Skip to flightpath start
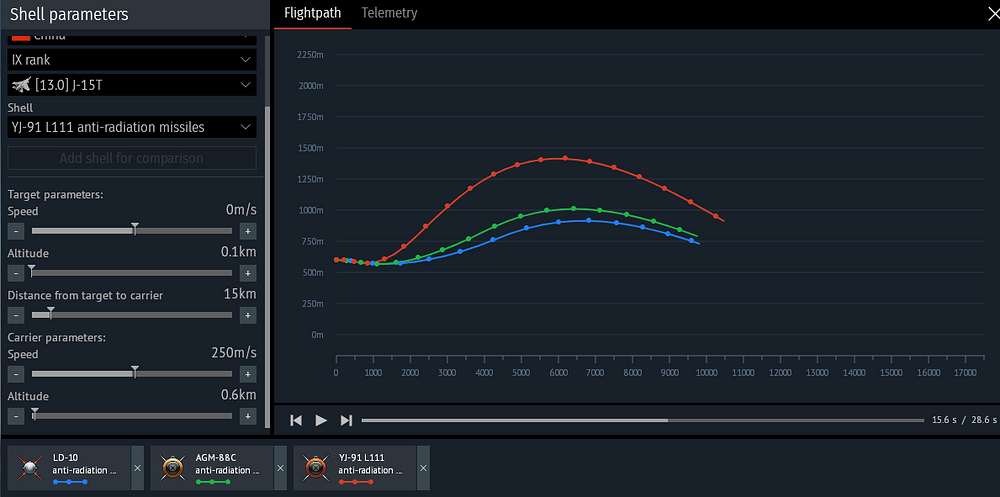This screenshot has width=1000, height=497. (296, 420)
